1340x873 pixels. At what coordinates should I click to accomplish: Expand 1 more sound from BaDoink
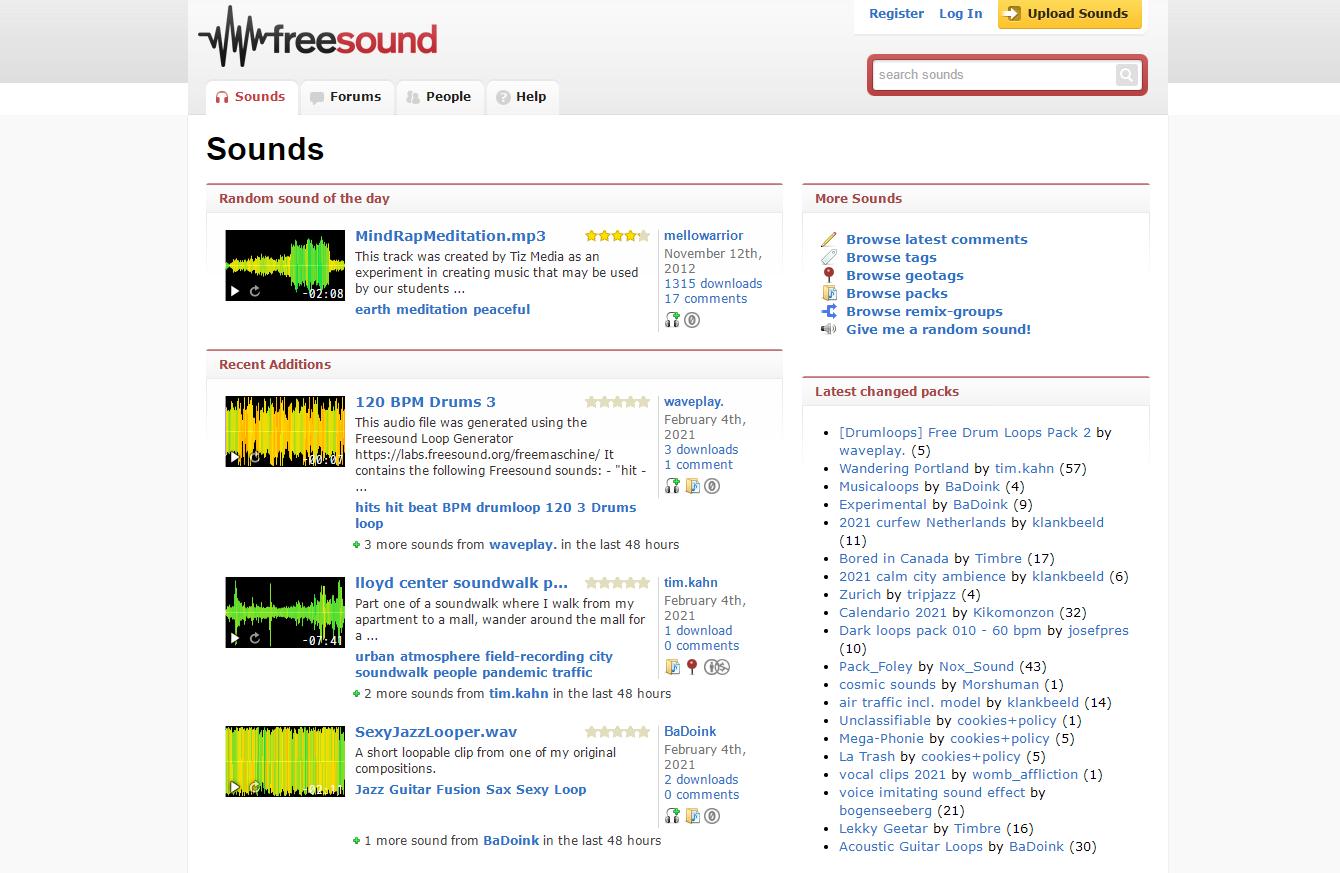pos(357,841)
